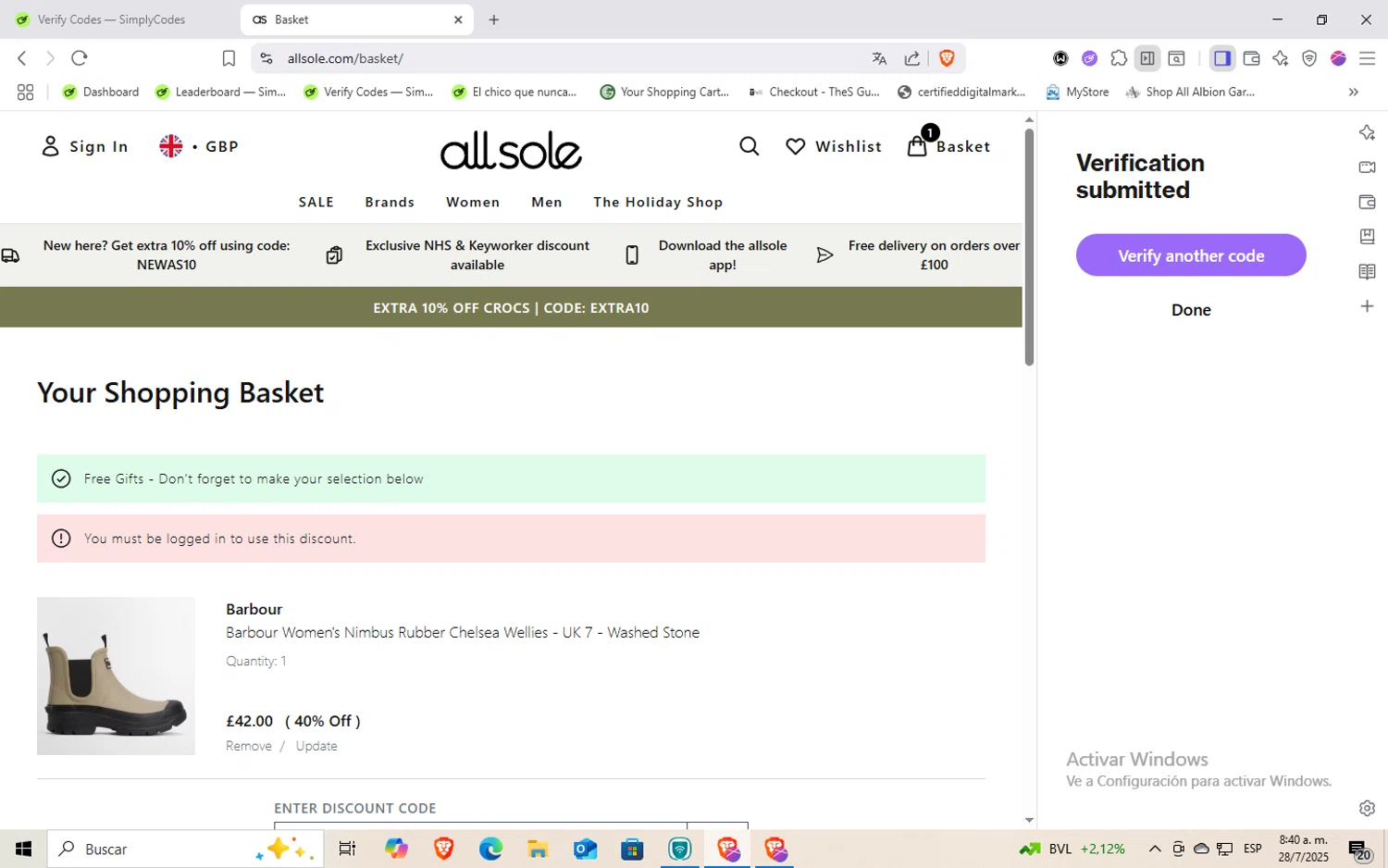This screenshot has height=868, width=1388.
Task: Open Microsoft Edge from taskbar
Action: (x=490, y=849)
